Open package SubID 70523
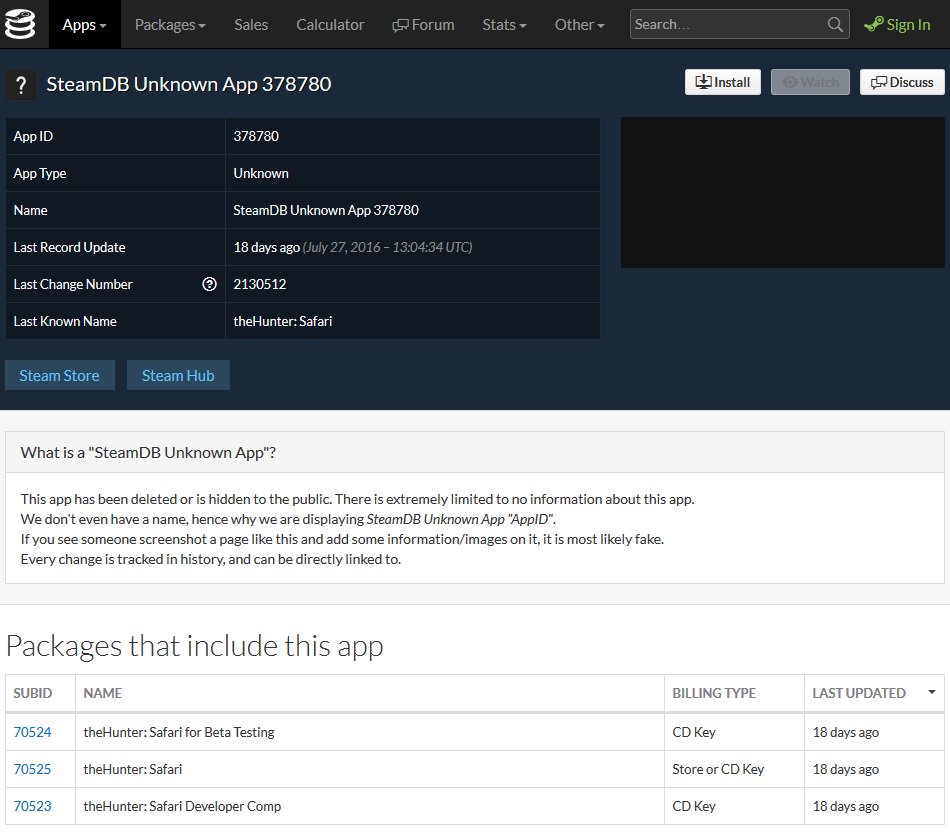This screenshot has width=950, height=832. (x=32, y=806)
